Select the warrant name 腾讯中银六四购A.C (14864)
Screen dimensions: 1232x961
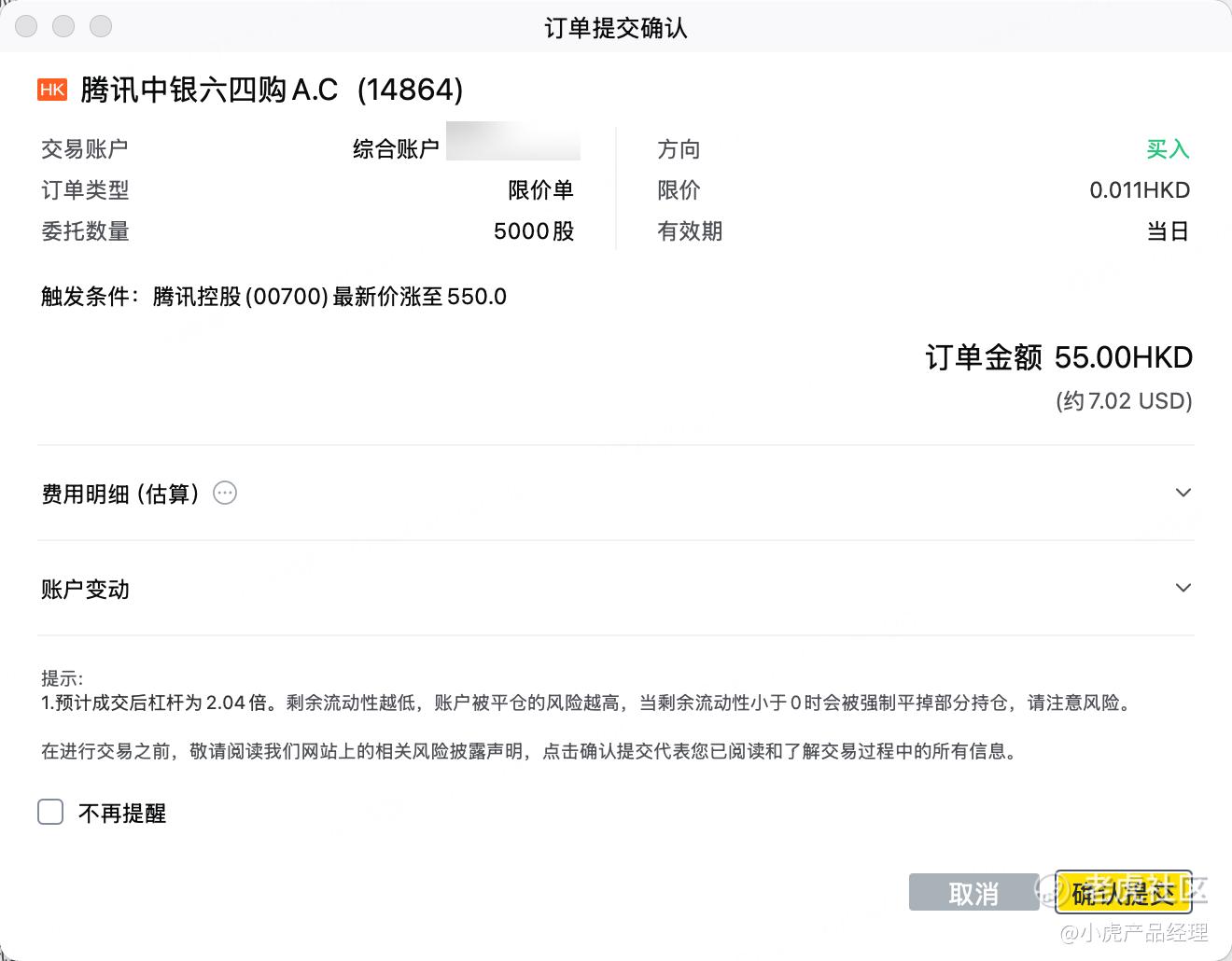click(x=272, y=90)
